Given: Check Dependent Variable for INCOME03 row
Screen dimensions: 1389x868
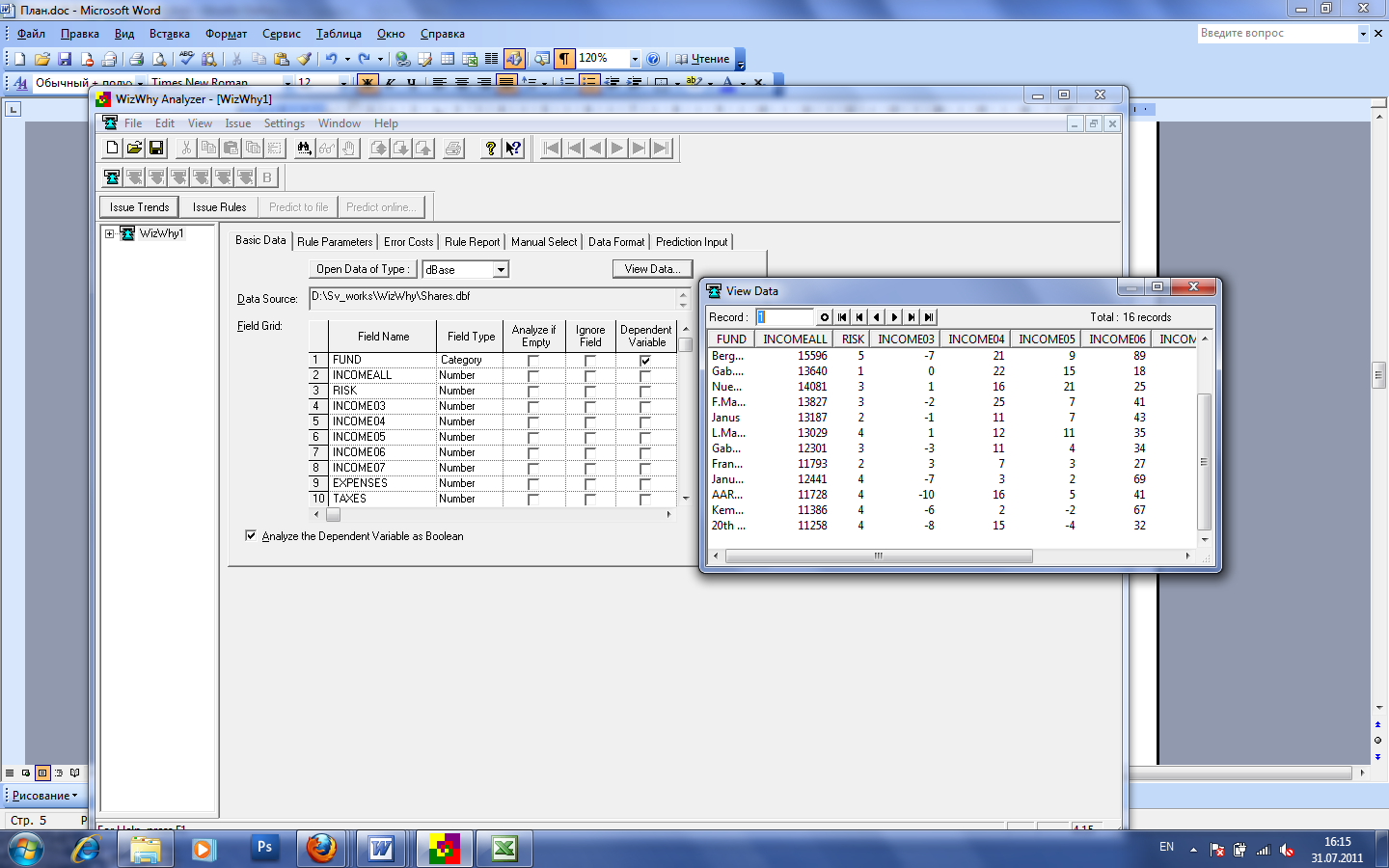Looking at the screenshot, I should pos(645,407).
